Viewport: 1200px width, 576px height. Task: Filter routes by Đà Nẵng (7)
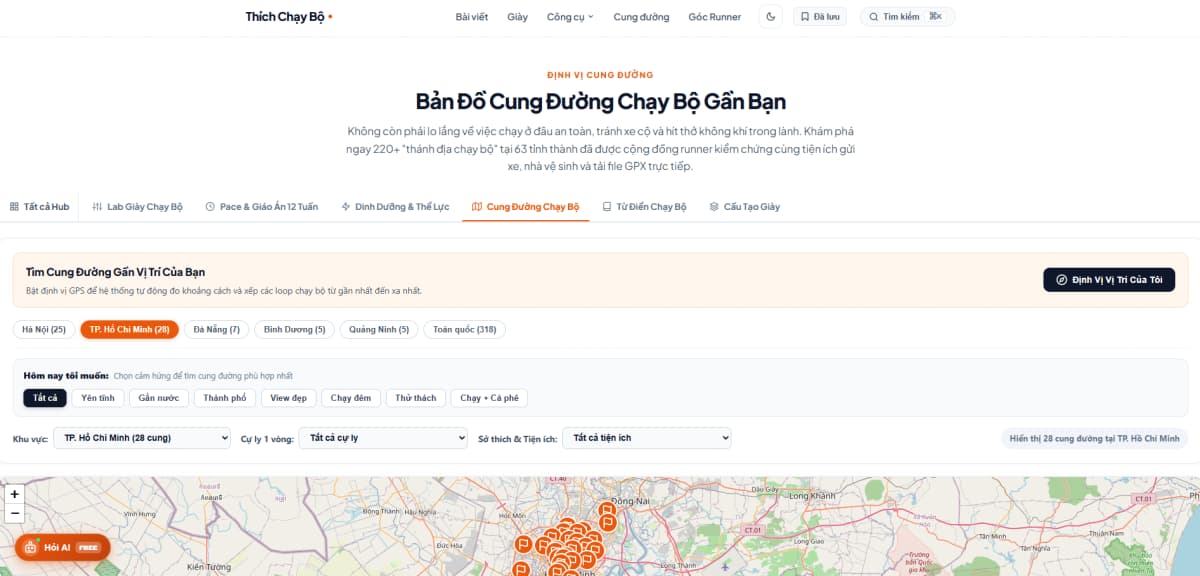tap(217, 329)
